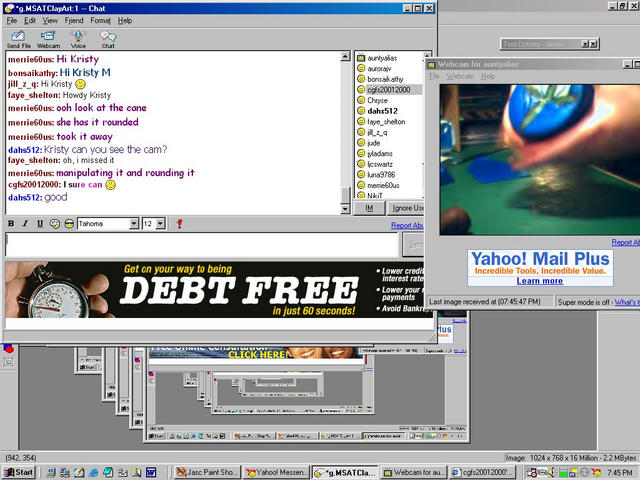Launch Internet Explorer from quick launch

tap(93, 472)
